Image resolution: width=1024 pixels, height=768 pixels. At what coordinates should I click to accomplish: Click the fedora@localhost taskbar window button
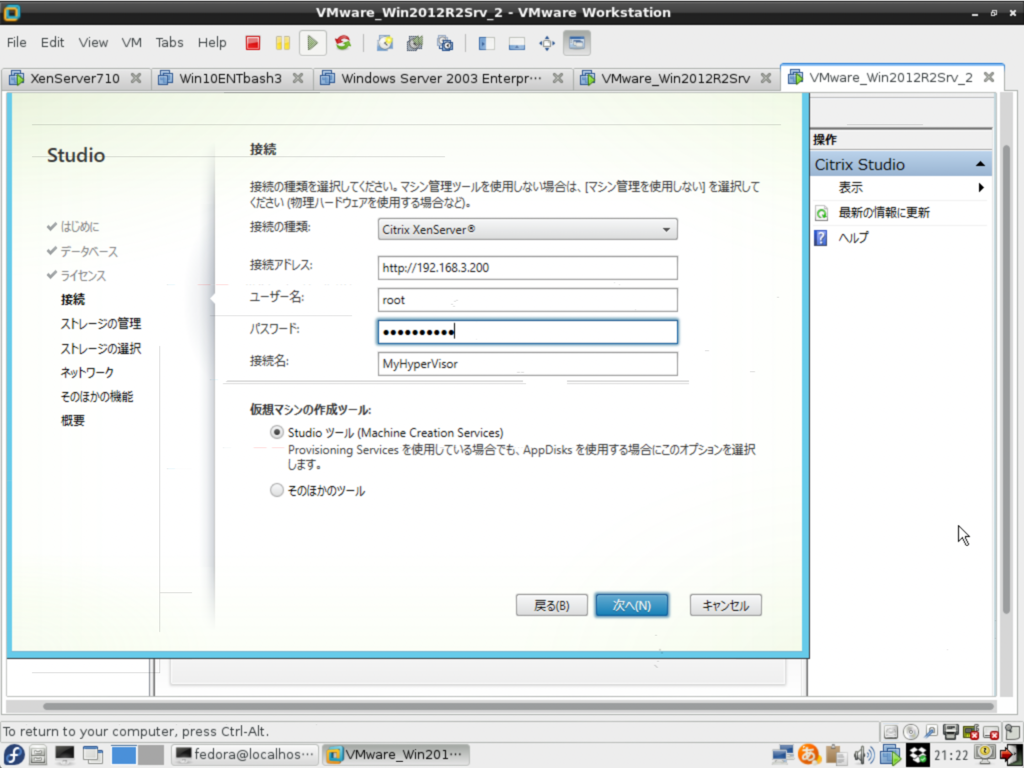pyautogui.click(x=245, y=755)
